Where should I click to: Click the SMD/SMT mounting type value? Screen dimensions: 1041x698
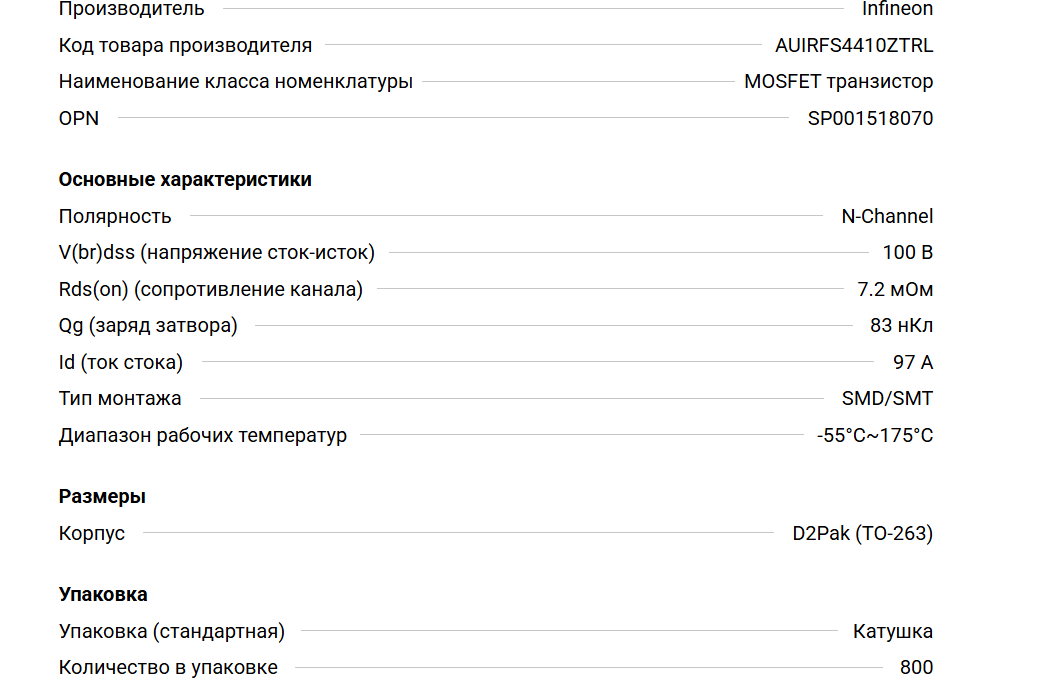point(887,399)
